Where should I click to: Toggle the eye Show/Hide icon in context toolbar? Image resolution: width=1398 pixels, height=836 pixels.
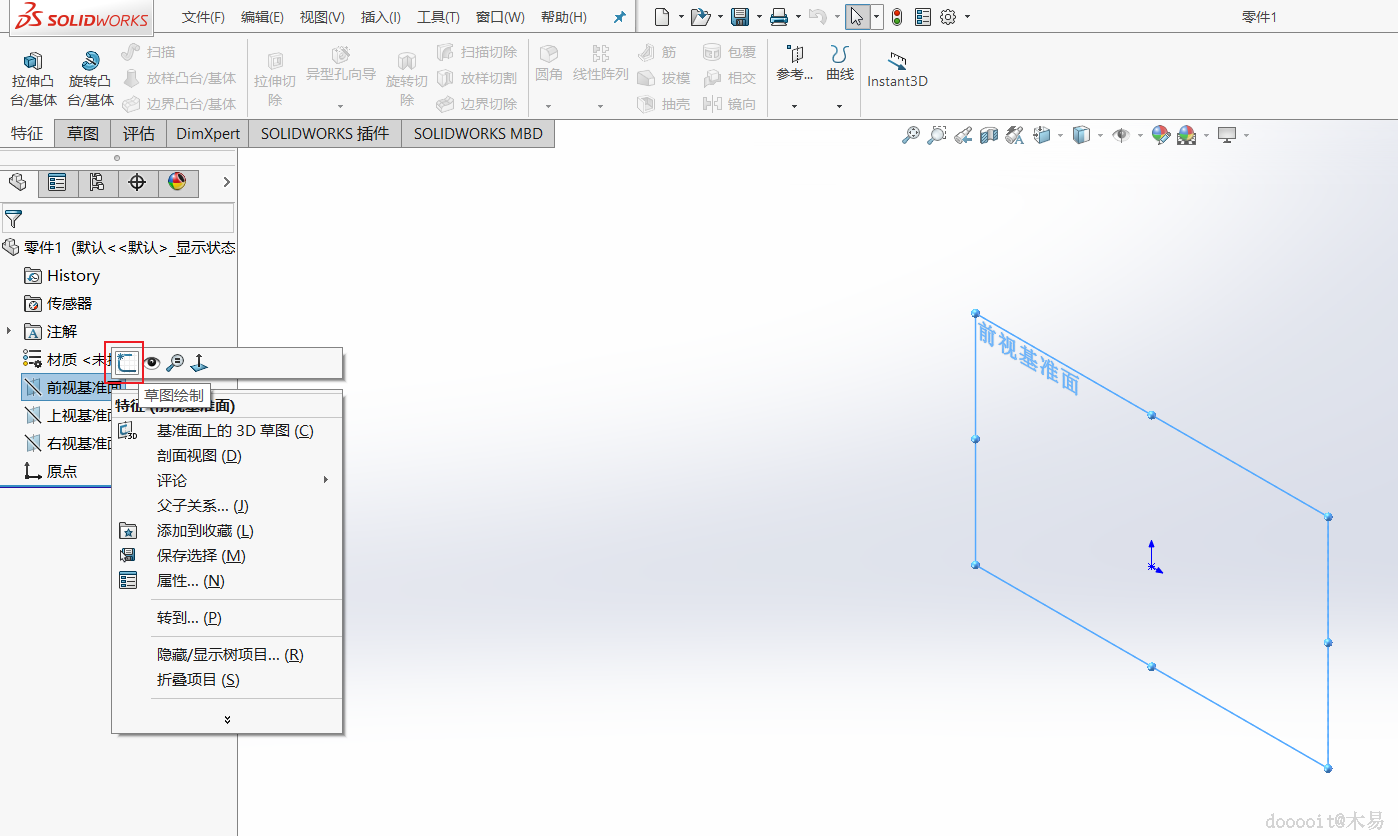pos(151,363)
